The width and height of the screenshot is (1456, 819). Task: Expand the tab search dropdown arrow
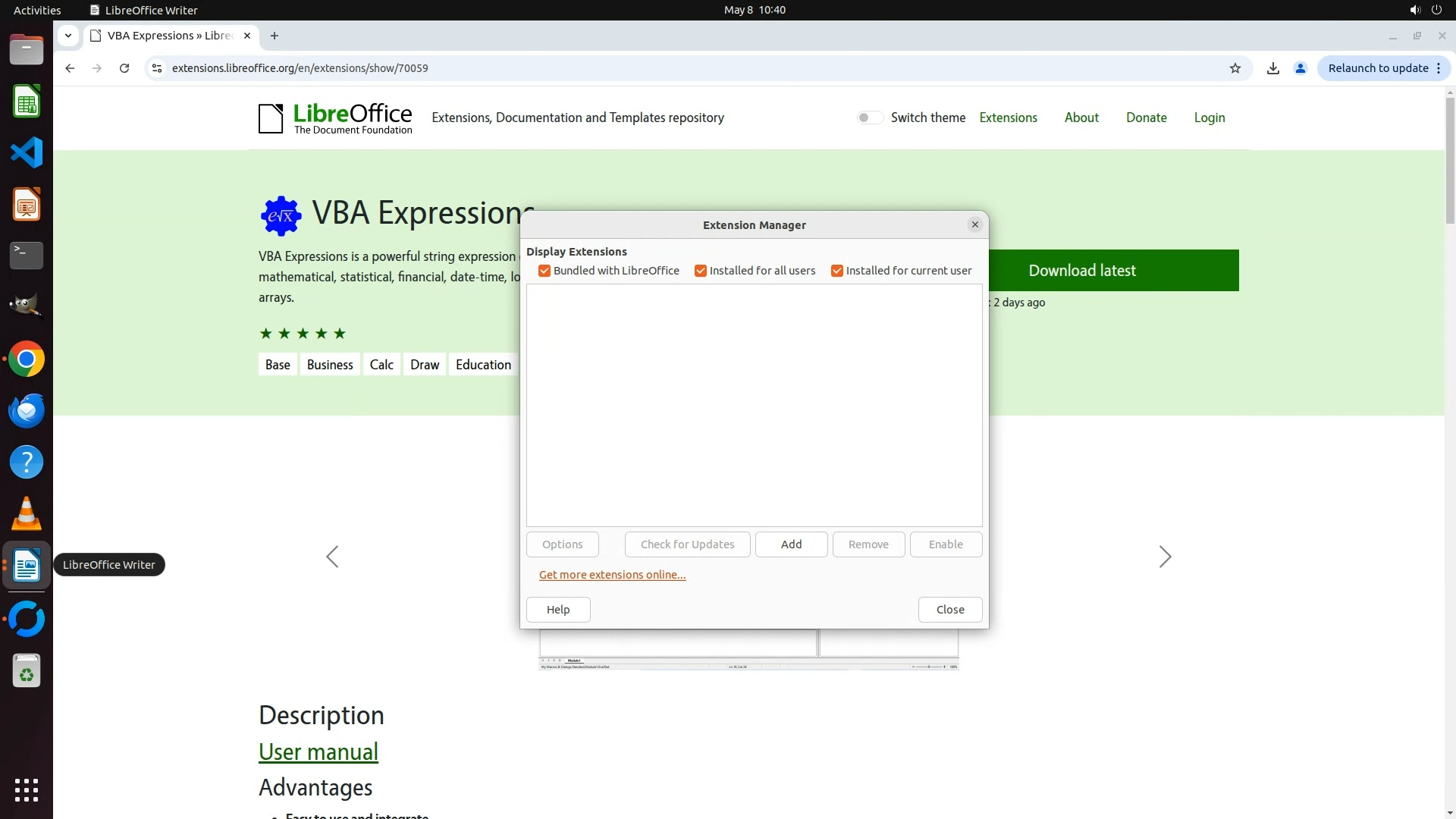(x=68, y=36)
